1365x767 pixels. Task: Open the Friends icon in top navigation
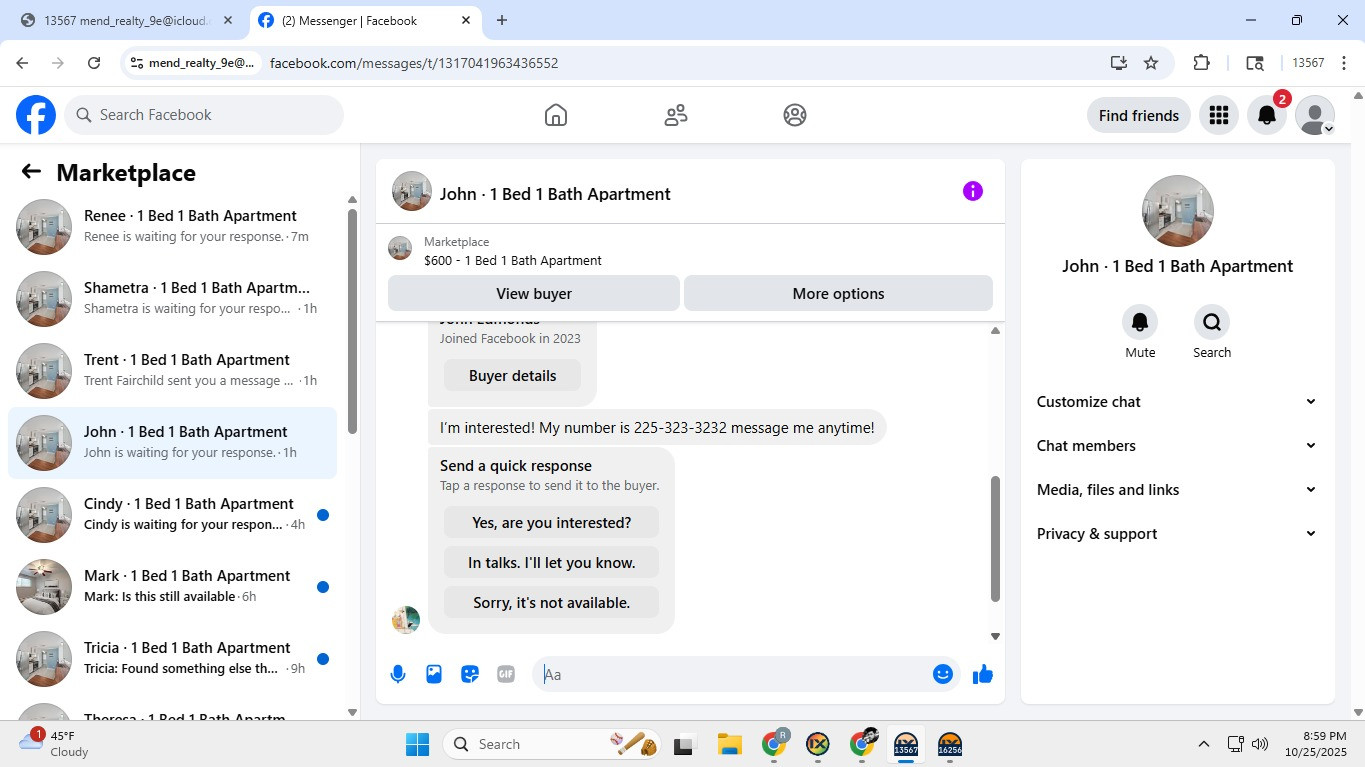click(676, 115)
